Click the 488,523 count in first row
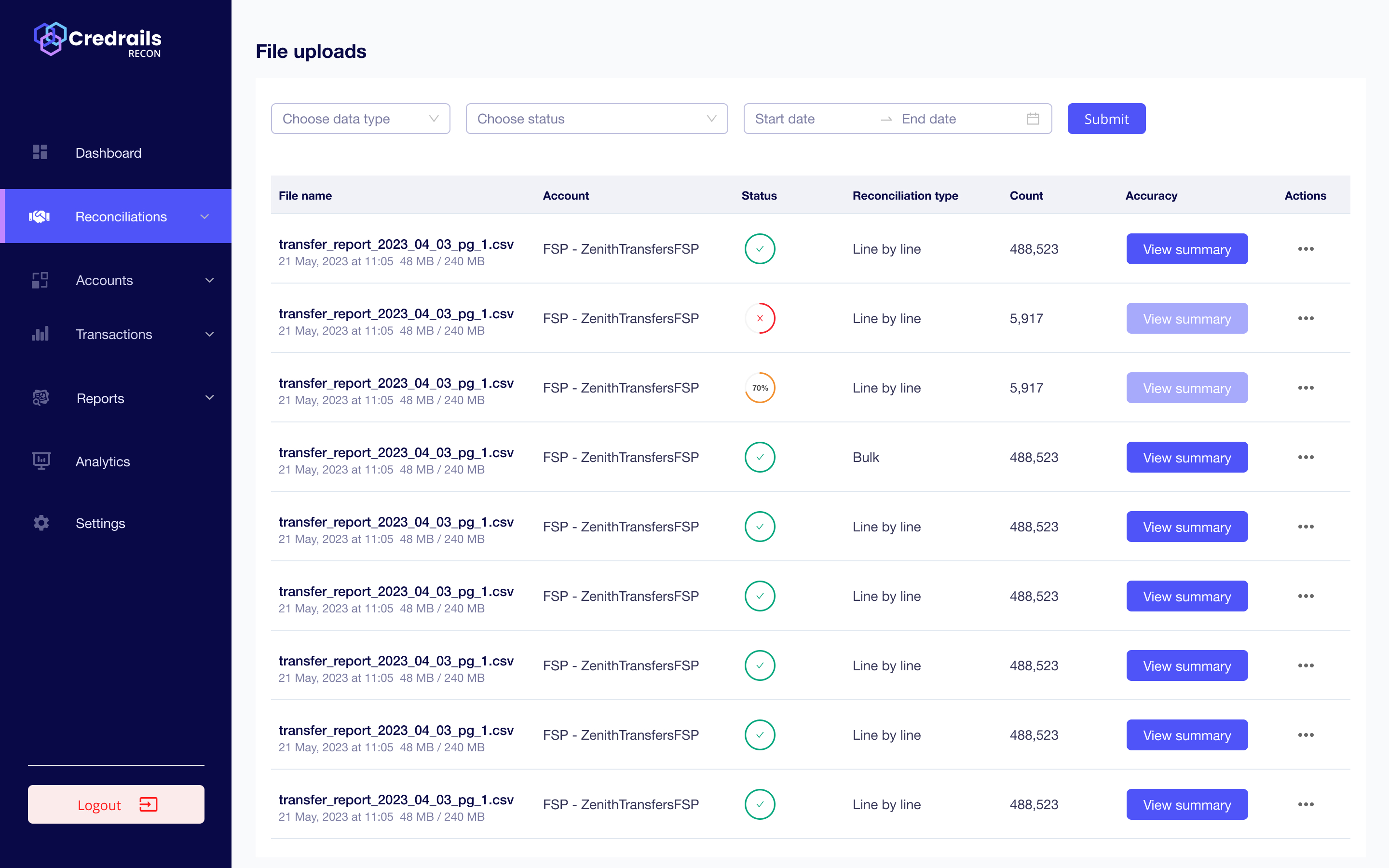 (x=1034, y=249)
